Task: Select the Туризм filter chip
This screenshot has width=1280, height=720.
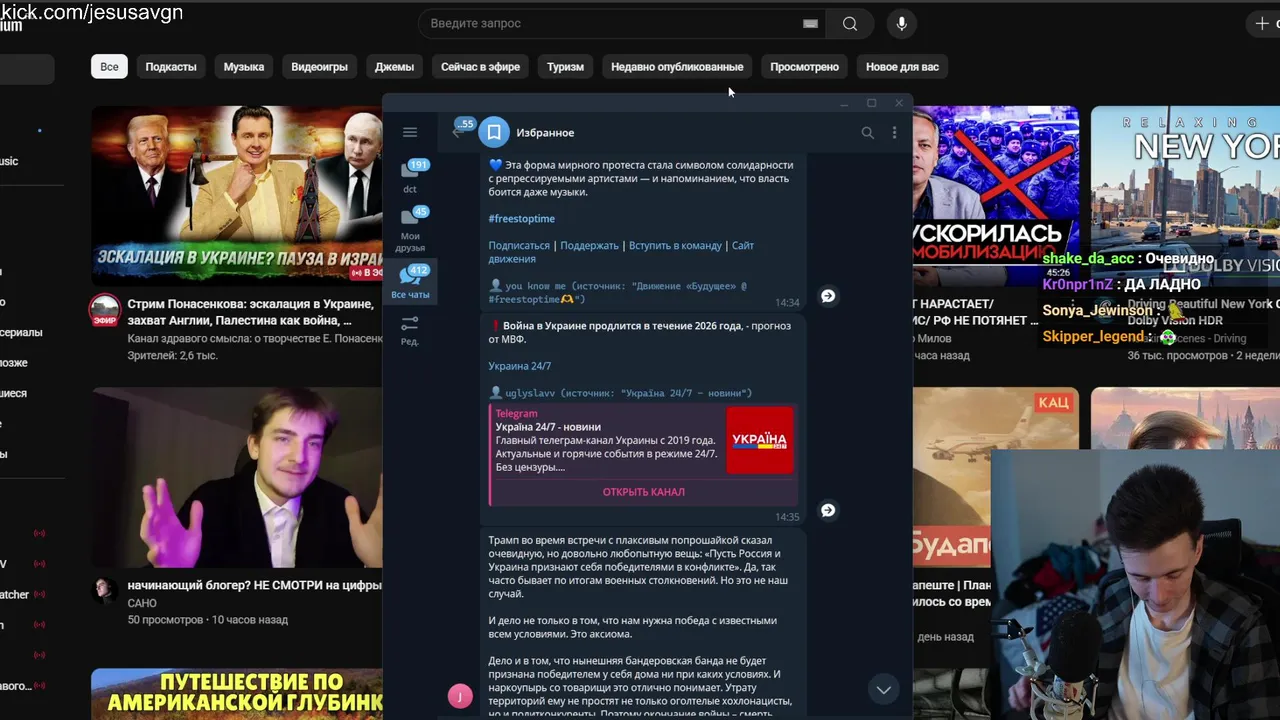Action: click(x=565, y=67)
